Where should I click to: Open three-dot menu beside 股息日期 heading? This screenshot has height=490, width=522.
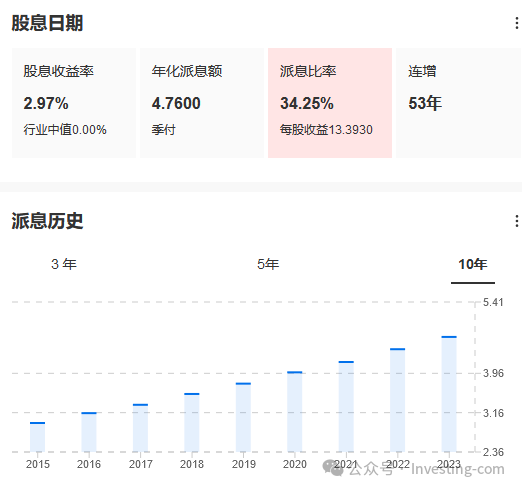click(x=516, y=23)
